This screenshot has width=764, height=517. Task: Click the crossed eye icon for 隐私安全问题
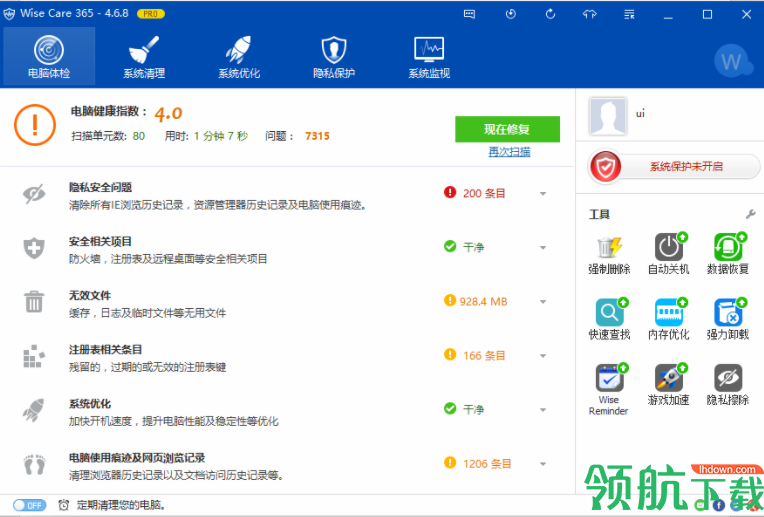tap(34, 194)
